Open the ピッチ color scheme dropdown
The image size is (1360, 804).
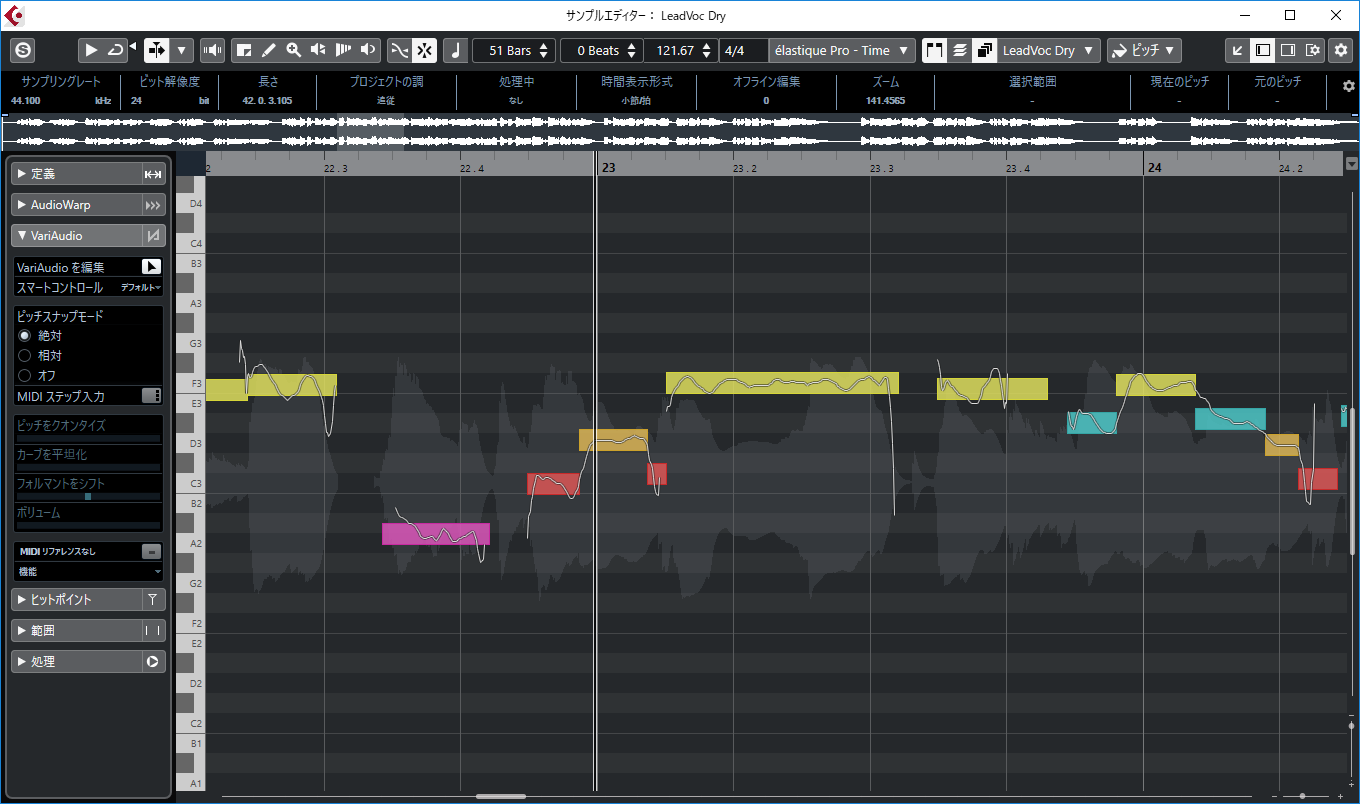pos(1145,50)
